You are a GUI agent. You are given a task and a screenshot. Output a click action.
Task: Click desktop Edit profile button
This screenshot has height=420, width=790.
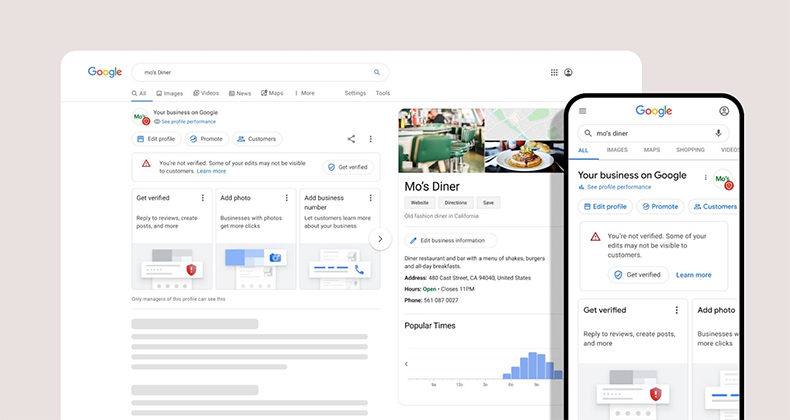pos(156,139)
